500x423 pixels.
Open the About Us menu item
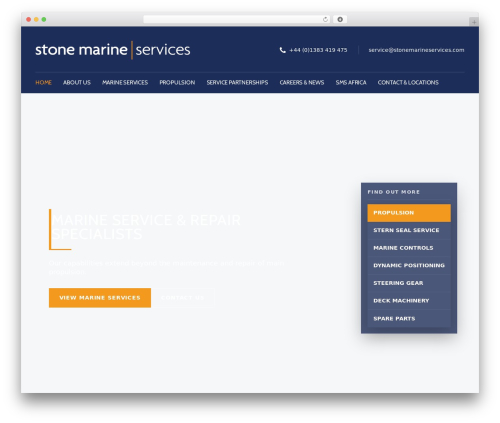pyautogui.click(x=77, y=82)
